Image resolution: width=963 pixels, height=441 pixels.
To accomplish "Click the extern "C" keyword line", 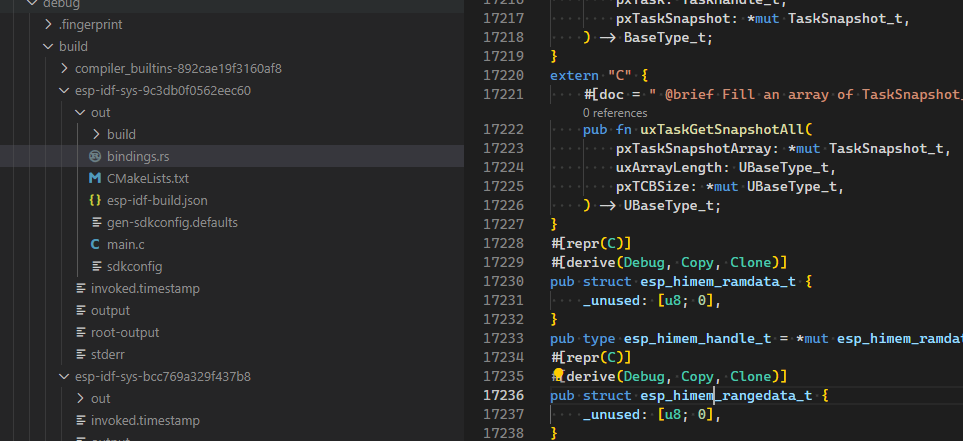I will [599, 76].
